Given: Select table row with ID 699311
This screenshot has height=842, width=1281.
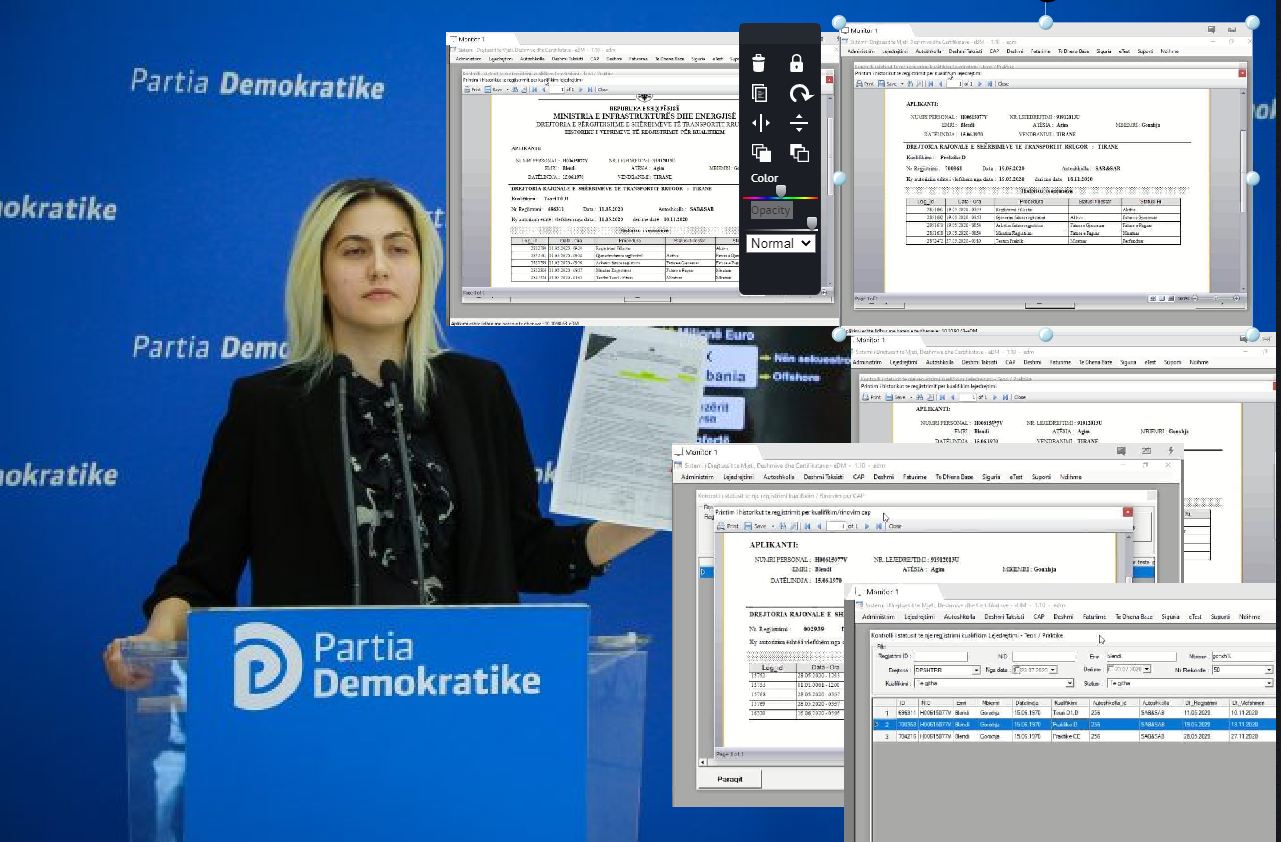Looking at the screenshot, I should (x=1073, y=713).
